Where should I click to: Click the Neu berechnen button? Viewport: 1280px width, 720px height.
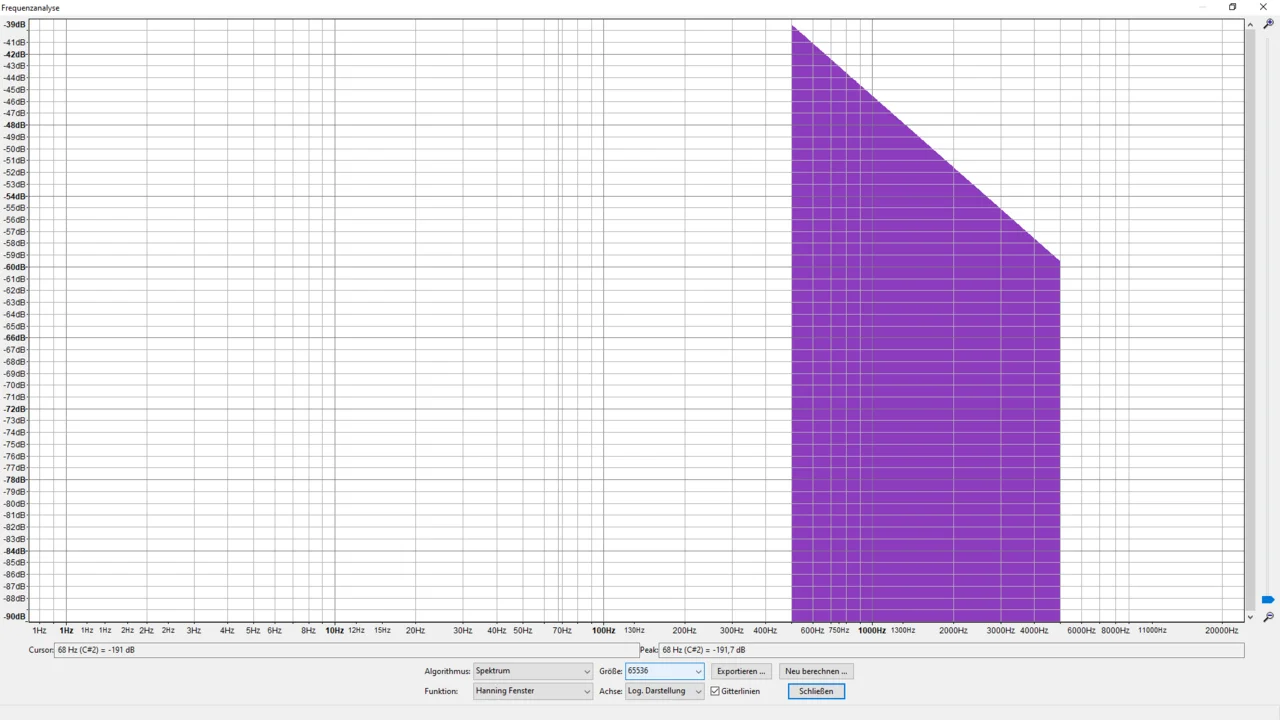coord(815,671)
